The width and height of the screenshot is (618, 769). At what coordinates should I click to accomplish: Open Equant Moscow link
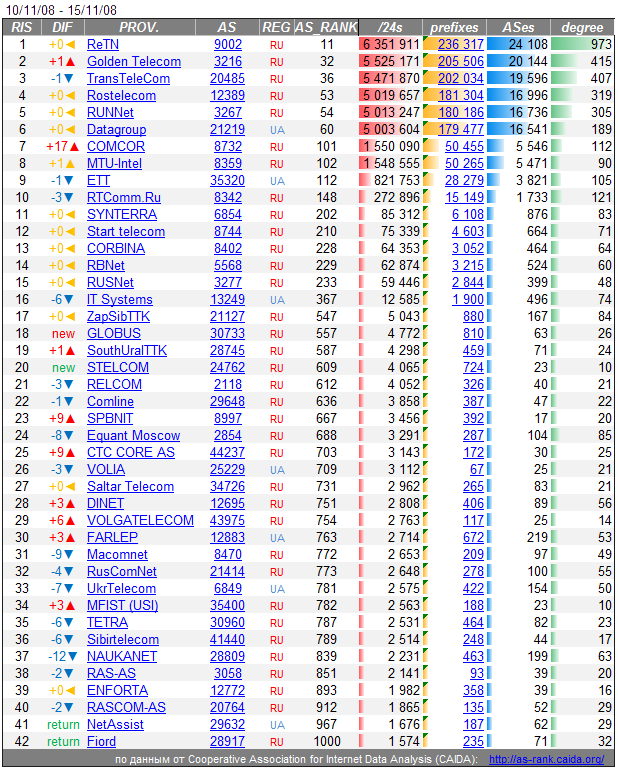click(133, 436)
